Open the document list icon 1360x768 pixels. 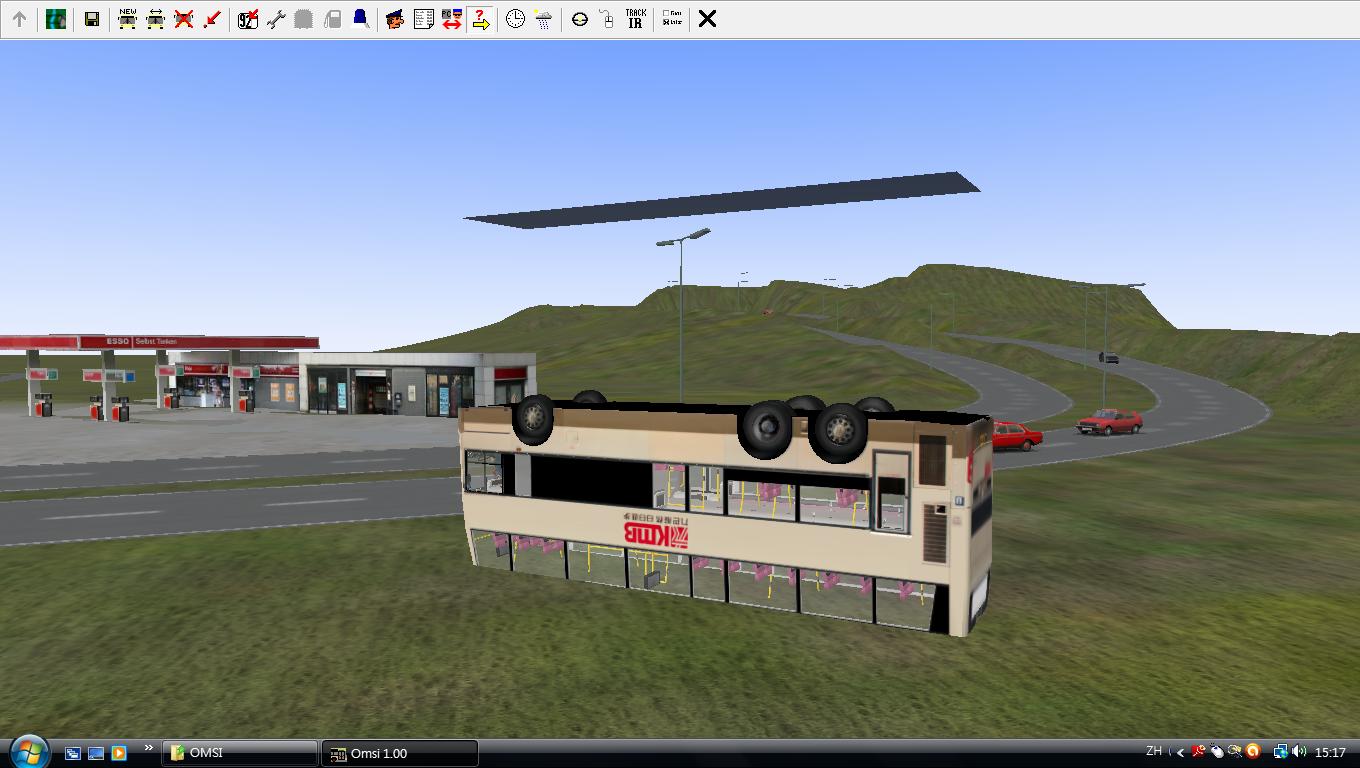tap(424, 19)
